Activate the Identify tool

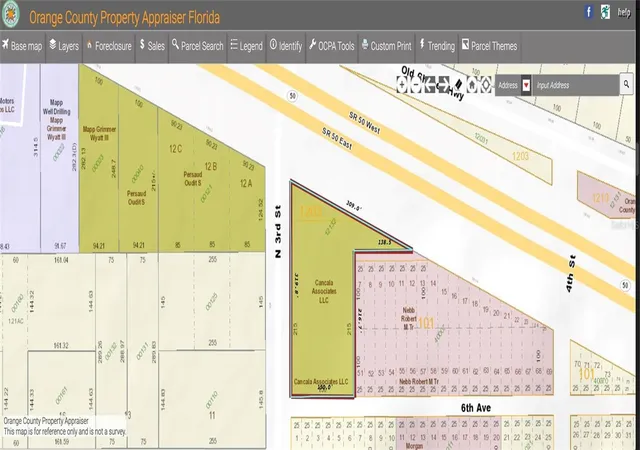pyautogui.click(x=286, y=46)
